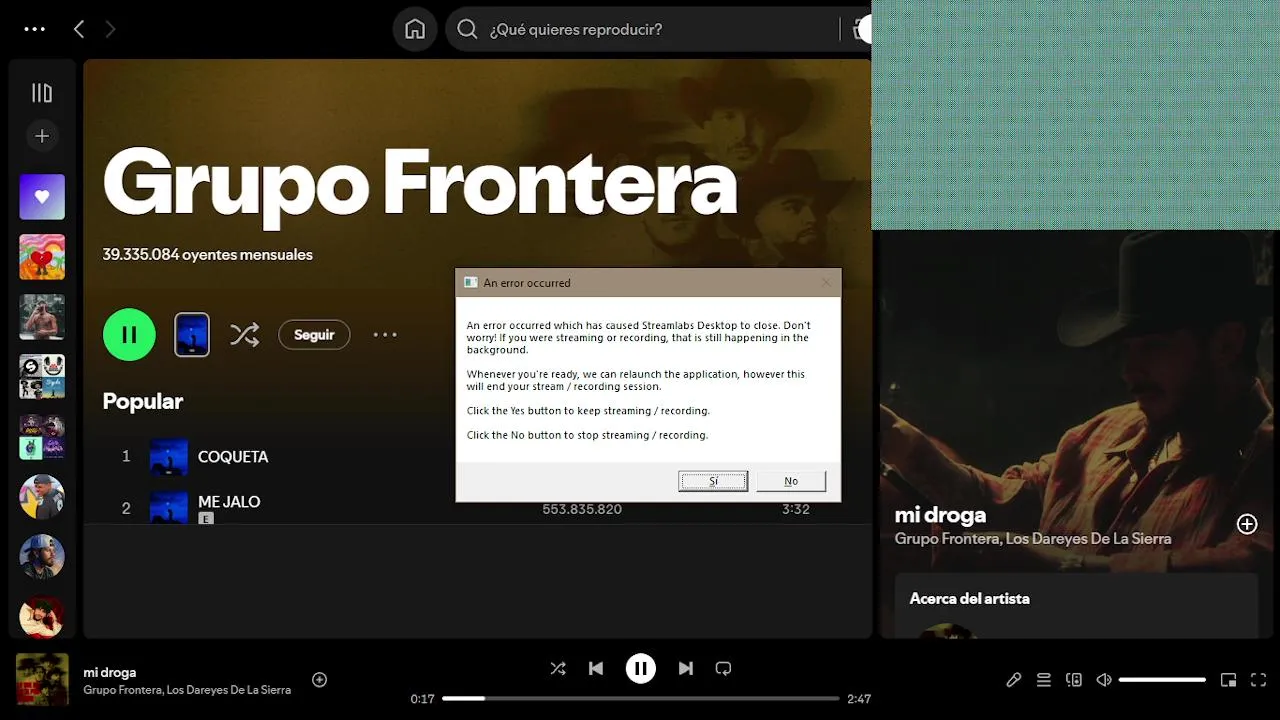Add mi droga to library in side panel
Image resolution: width=1280 pixels, height=720 pixels.
1247,524
